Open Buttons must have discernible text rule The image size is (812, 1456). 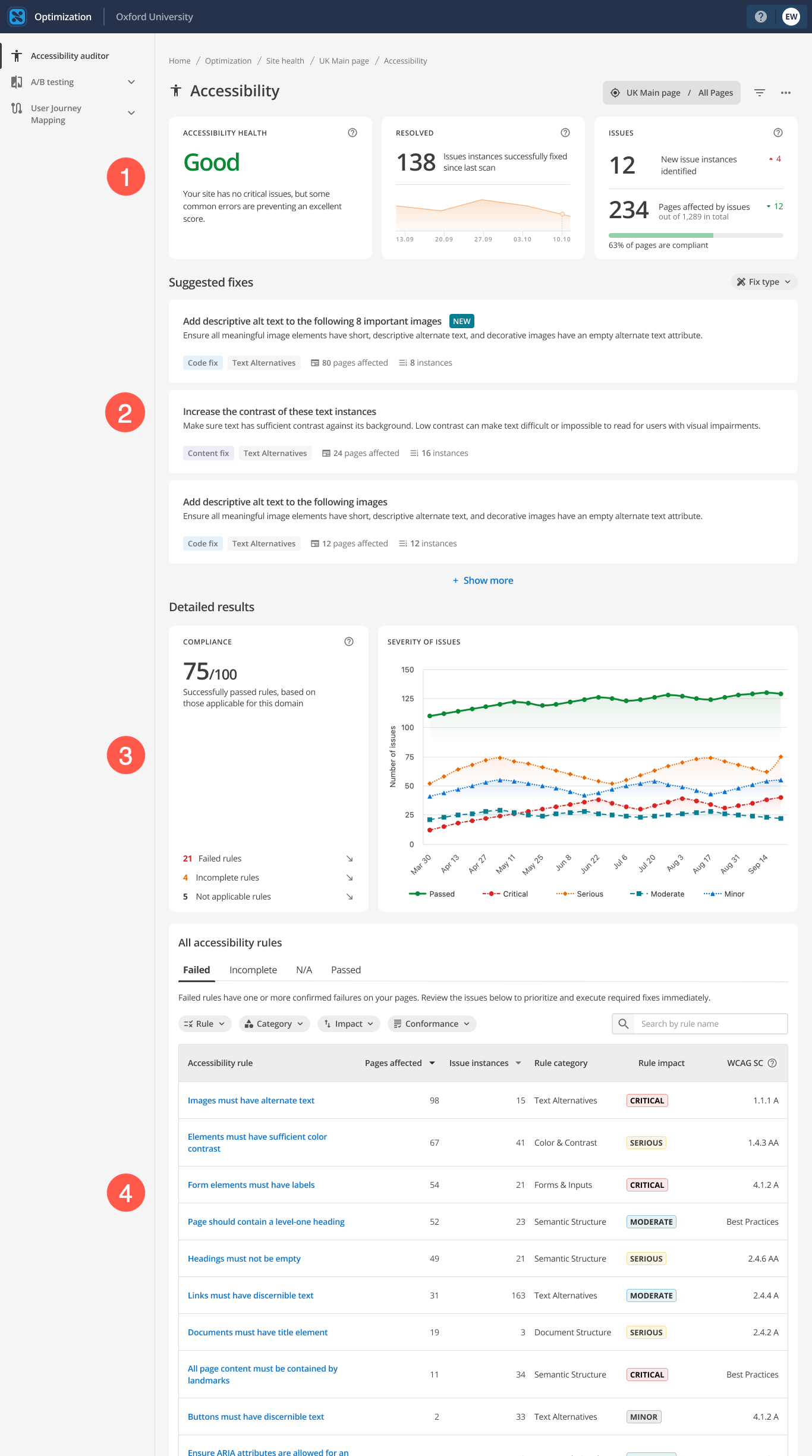click(256, 1417)
